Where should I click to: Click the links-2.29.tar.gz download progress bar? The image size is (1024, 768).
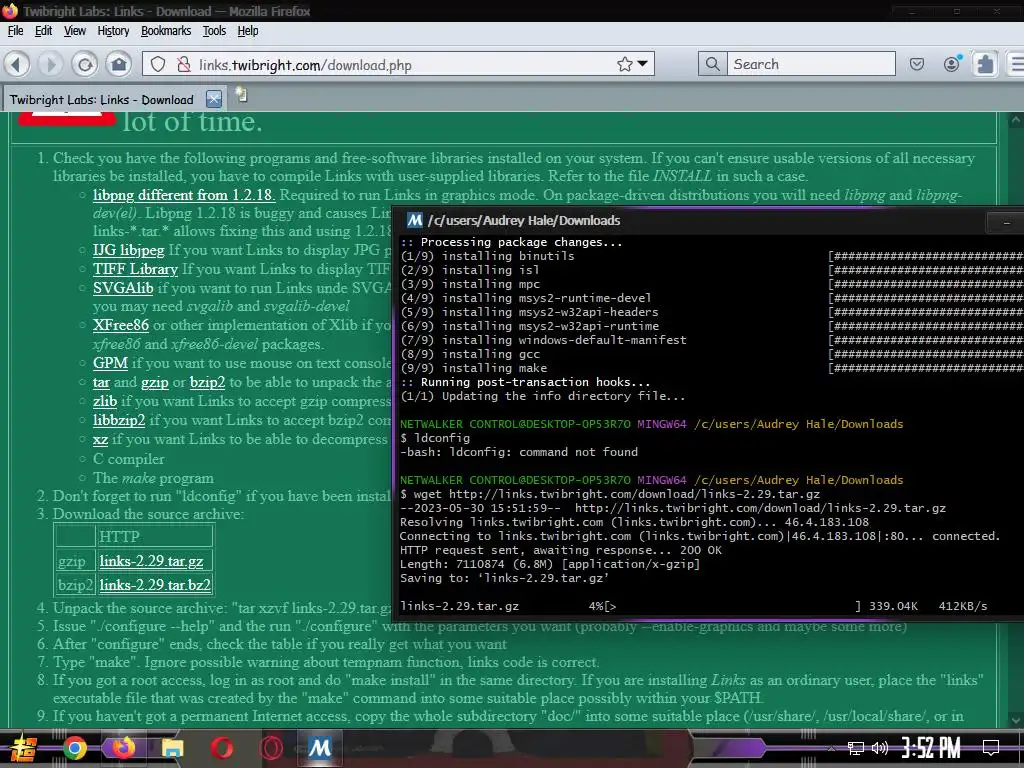(735, 606)
